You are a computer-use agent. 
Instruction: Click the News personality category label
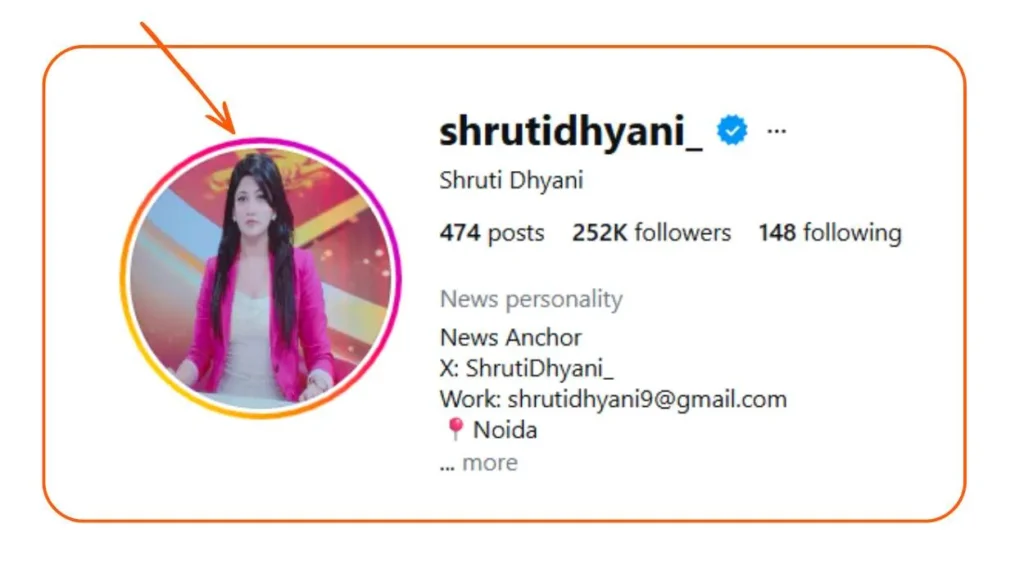tap(531, 299)
